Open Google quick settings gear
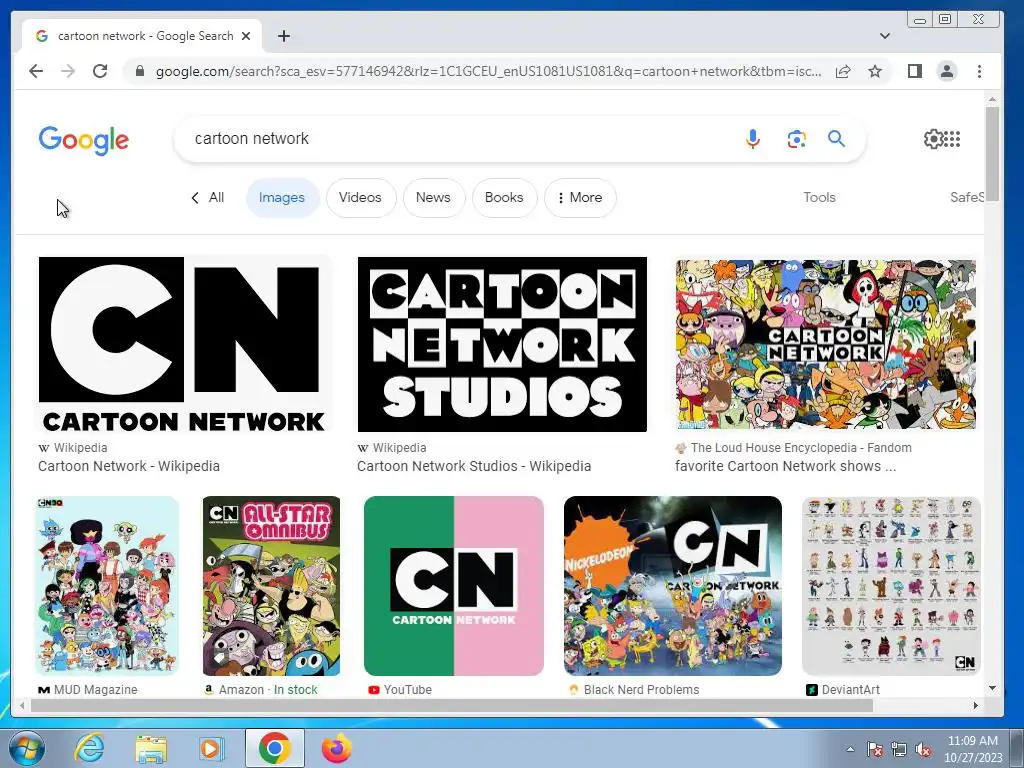The width and height of the screenshot is (1024, 768). pos(933,138)
